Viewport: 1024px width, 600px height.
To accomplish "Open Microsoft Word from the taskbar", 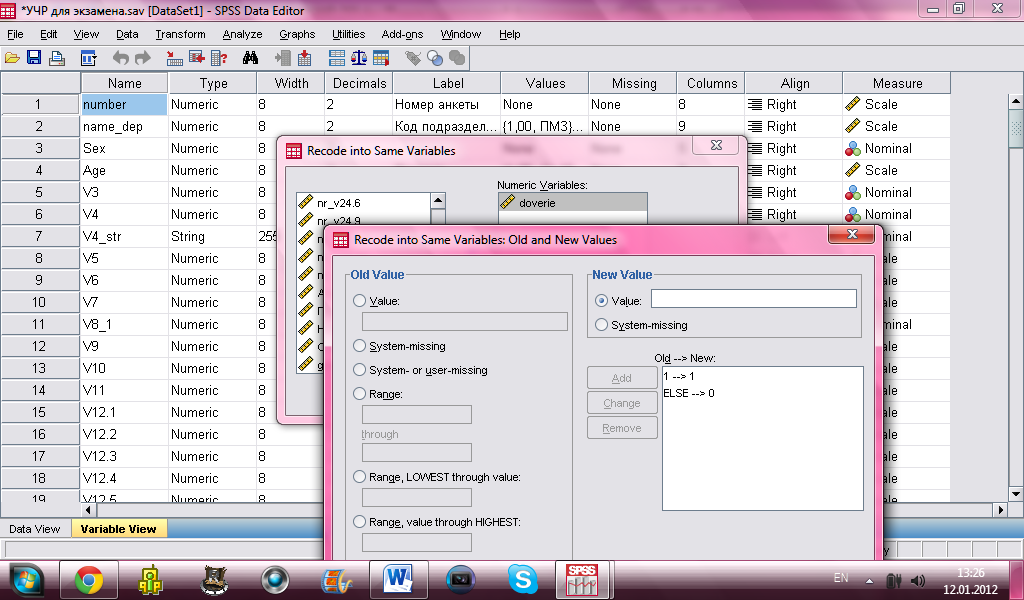I will tap(398, 579).
